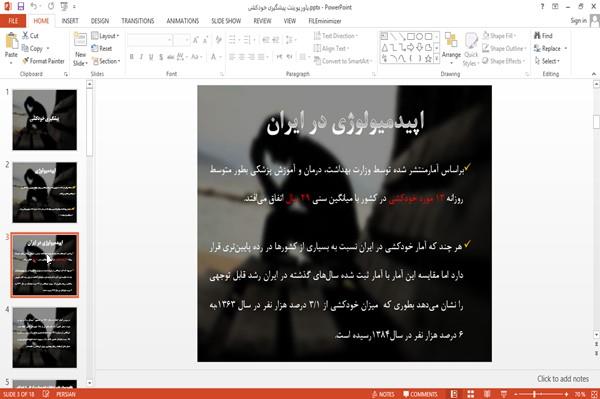Click the Replace button
Screen dimensions: 600x399
click(550, 48)
